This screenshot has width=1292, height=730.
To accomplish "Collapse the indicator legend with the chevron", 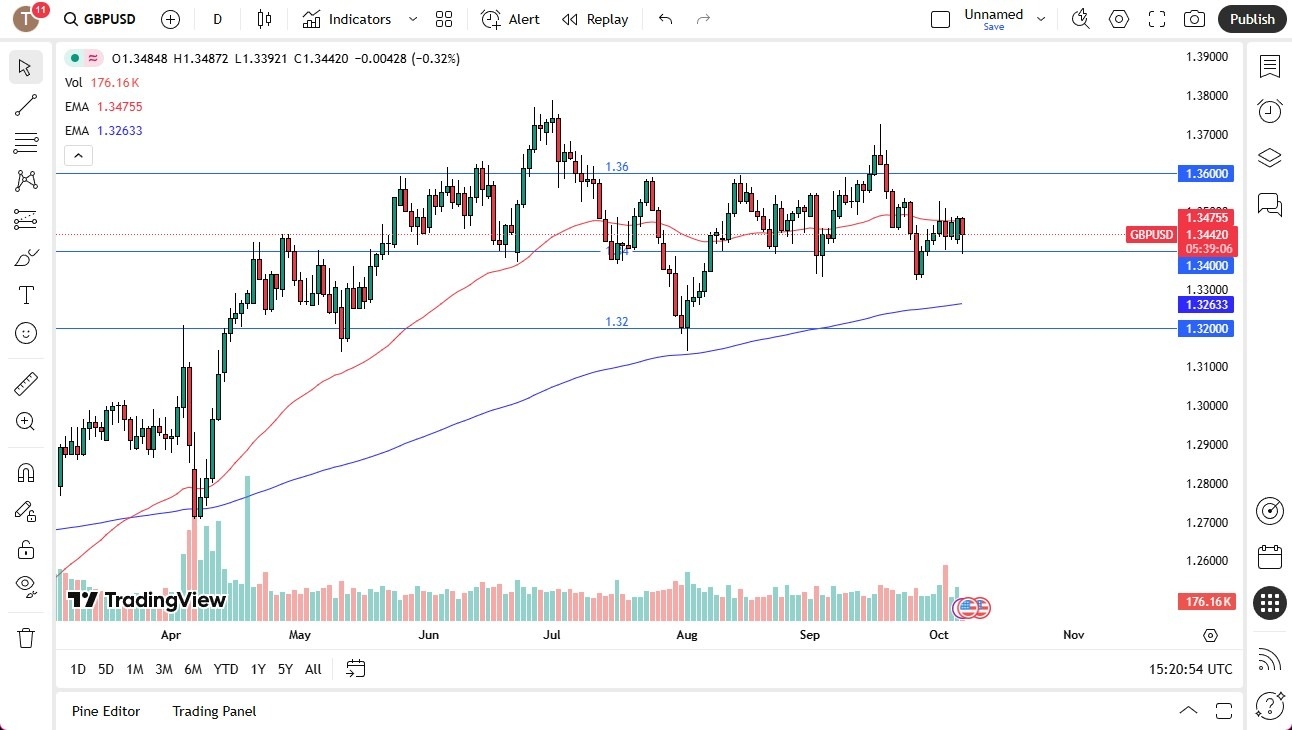I will (x=78, y=155).
